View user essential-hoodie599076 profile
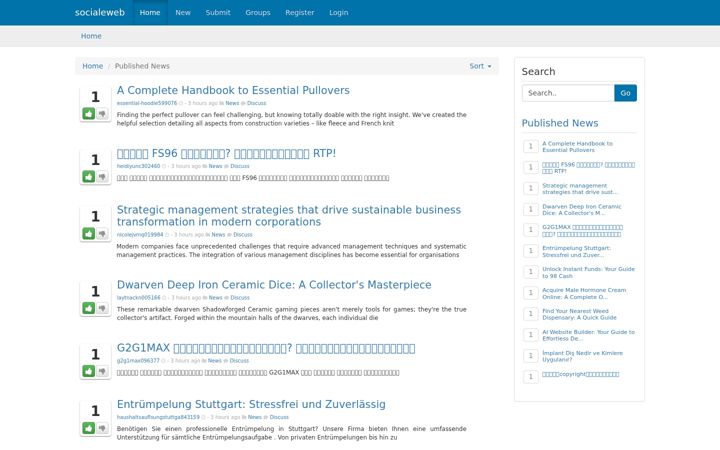This screenshot has width=720, height=450. coord(146,103)
